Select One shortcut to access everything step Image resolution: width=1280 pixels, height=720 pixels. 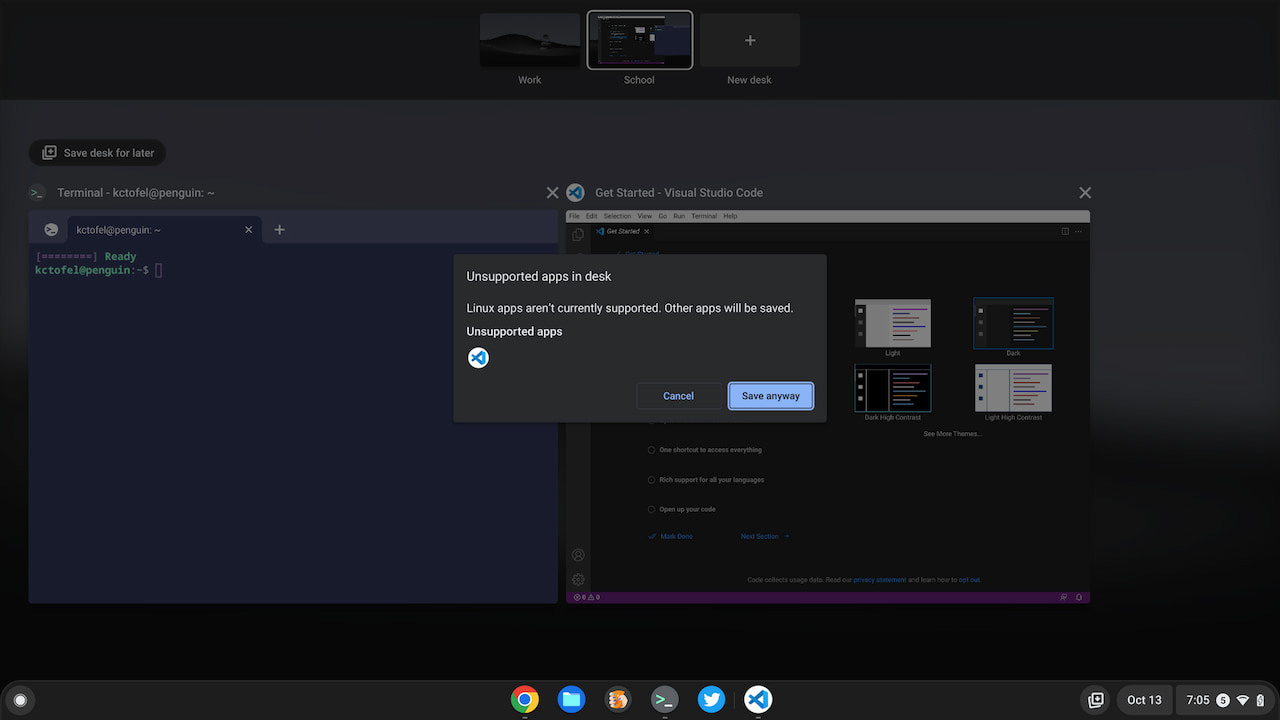point(705,450)
